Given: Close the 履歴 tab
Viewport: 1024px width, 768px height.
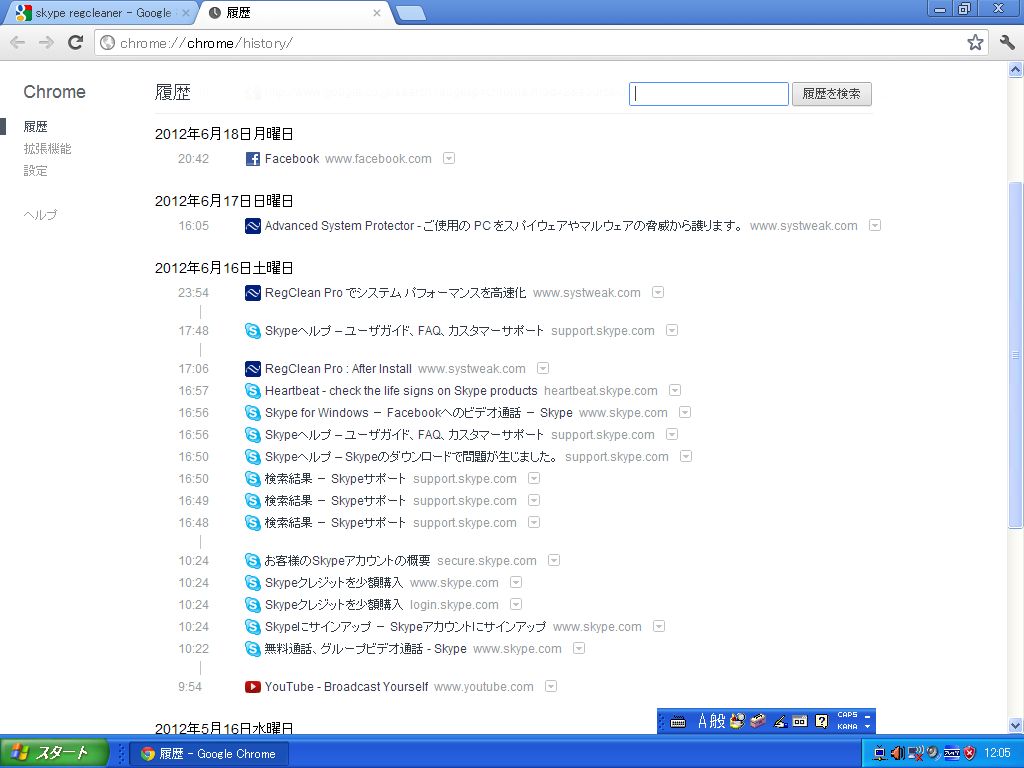Looking at the screenshot, I should coord(377,13).
